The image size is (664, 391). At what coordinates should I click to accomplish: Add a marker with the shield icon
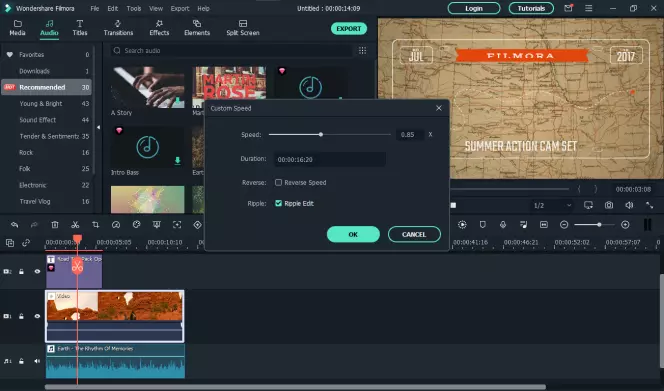pyautogui.click(x=482, y=225)
